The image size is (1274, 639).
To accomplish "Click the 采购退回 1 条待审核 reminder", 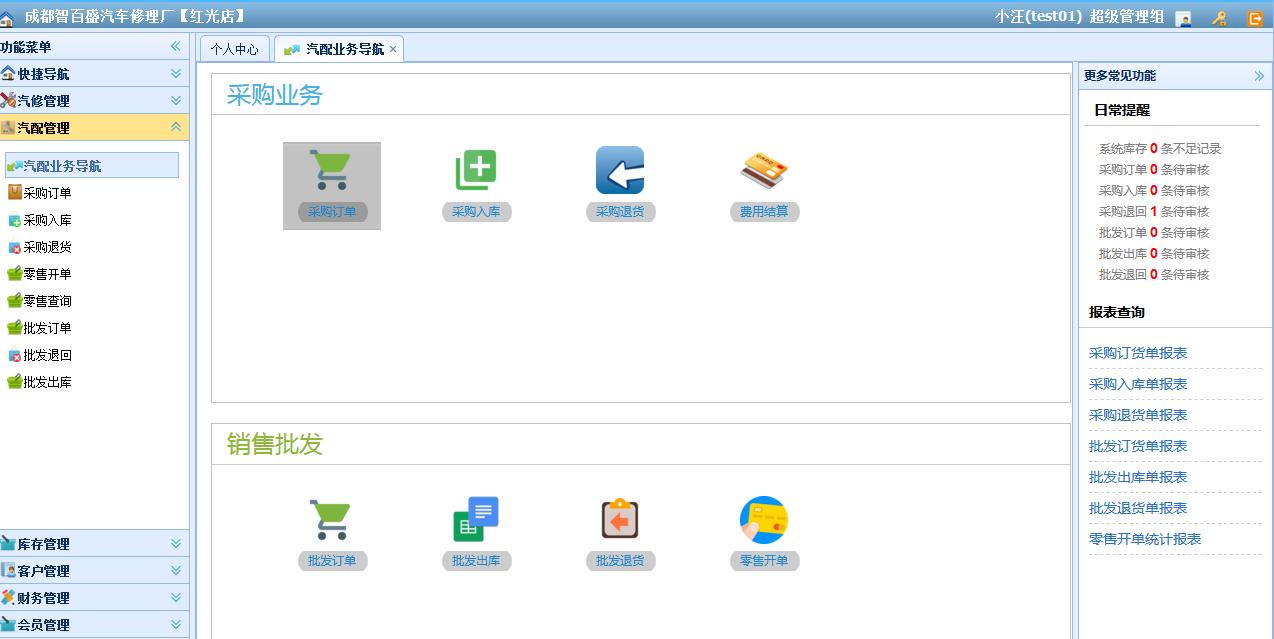I will pyautogui.click(x=1154, y=211).
